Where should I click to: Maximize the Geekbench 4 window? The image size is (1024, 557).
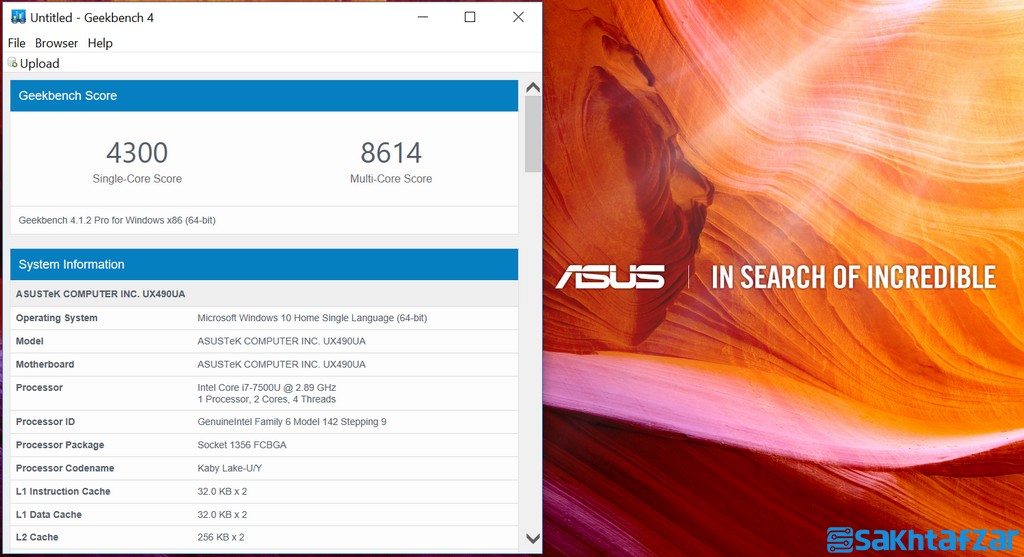pyautogui.click(x=469, y=17)
